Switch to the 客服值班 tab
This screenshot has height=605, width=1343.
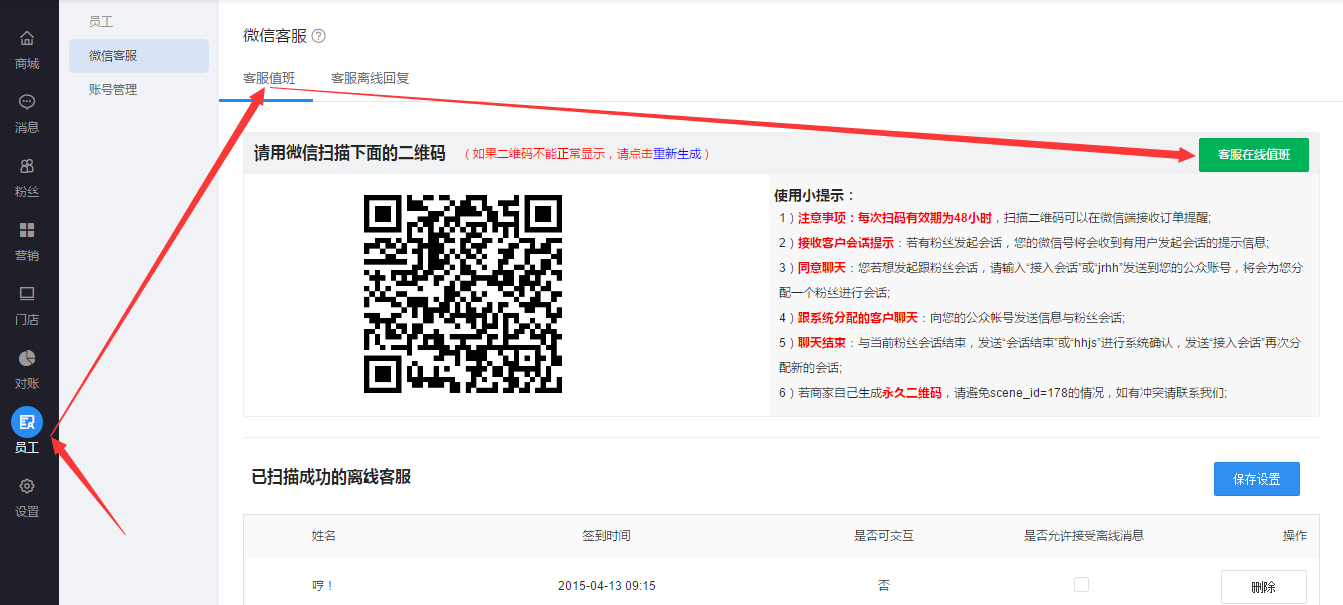click(x=269, y=78)
